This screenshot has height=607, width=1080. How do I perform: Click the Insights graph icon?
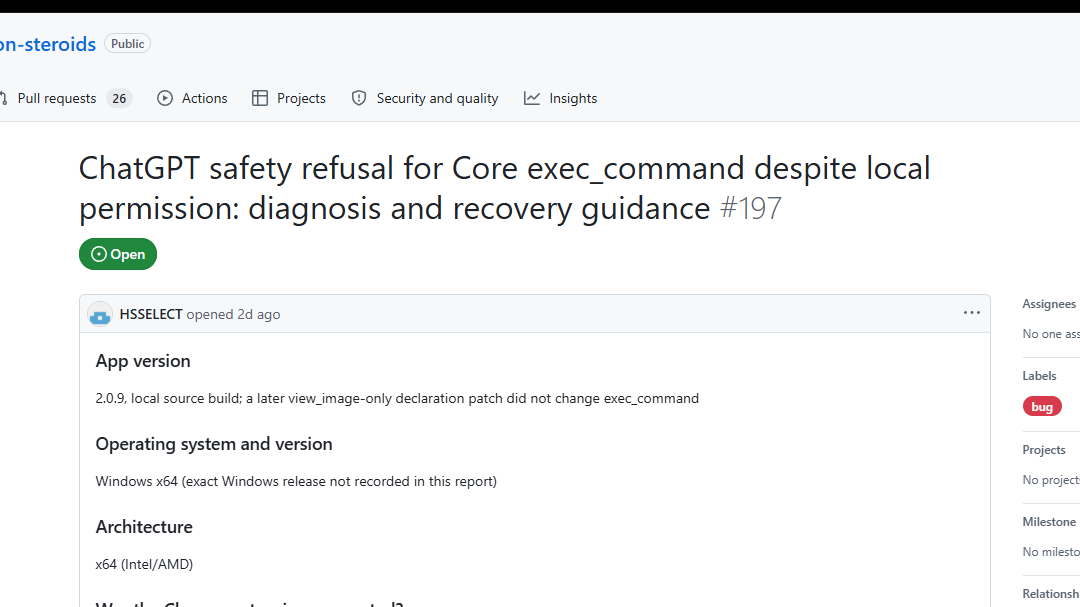[532, 99]
